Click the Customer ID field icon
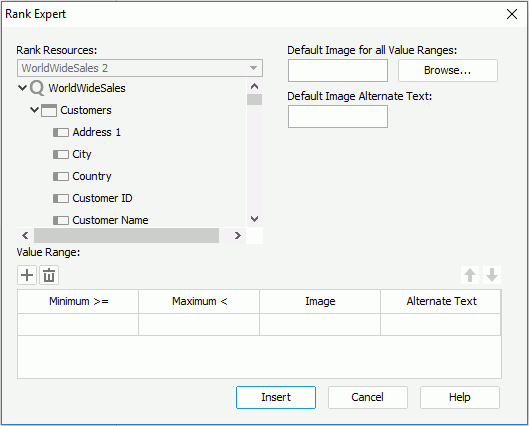529x426 pixels. (61, 198)
